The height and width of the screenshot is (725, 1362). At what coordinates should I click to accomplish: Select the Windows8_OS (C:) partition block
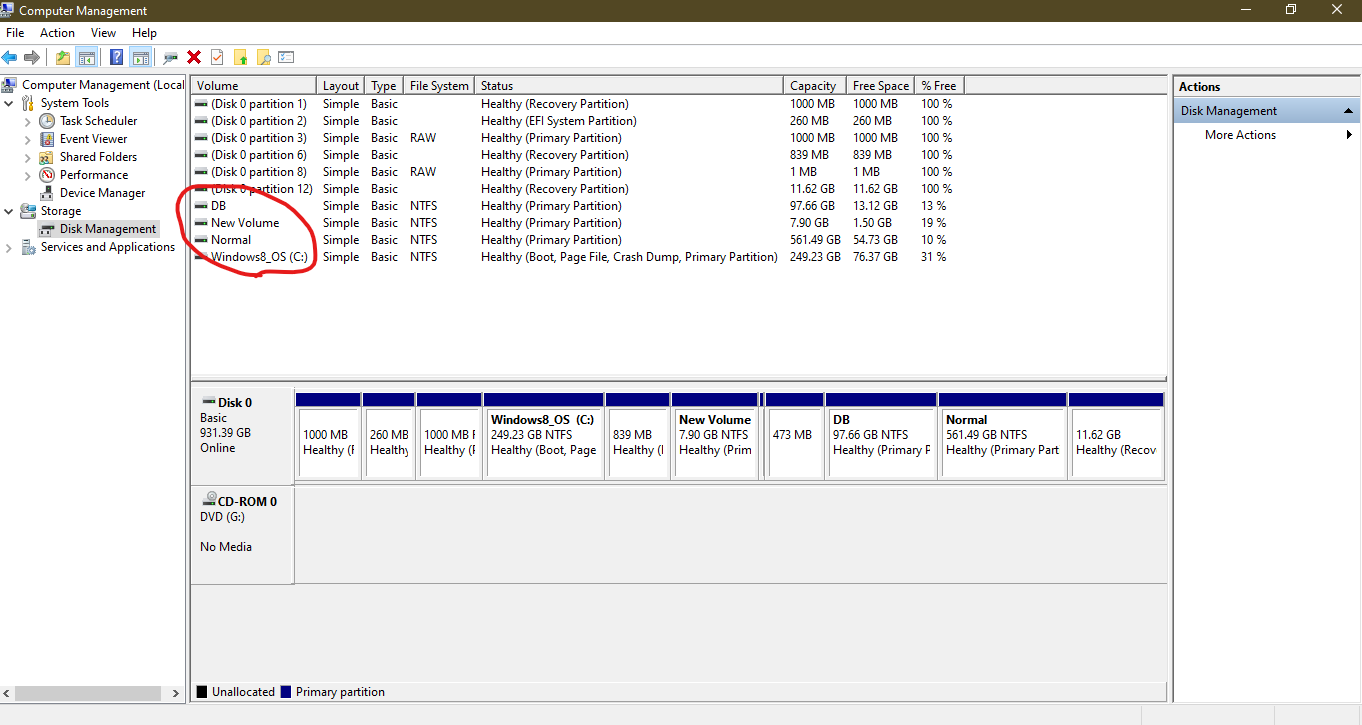pos(543,435)
